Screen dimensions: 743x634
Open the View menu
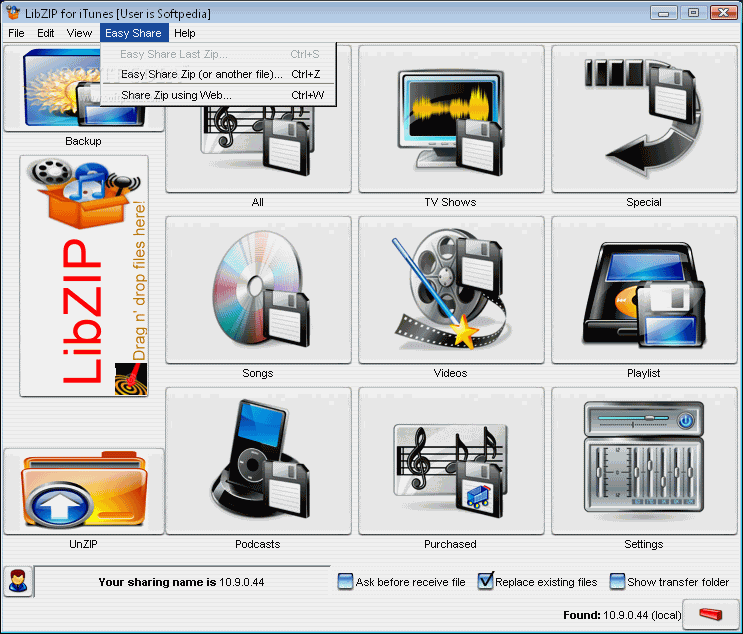click(79, 33)
